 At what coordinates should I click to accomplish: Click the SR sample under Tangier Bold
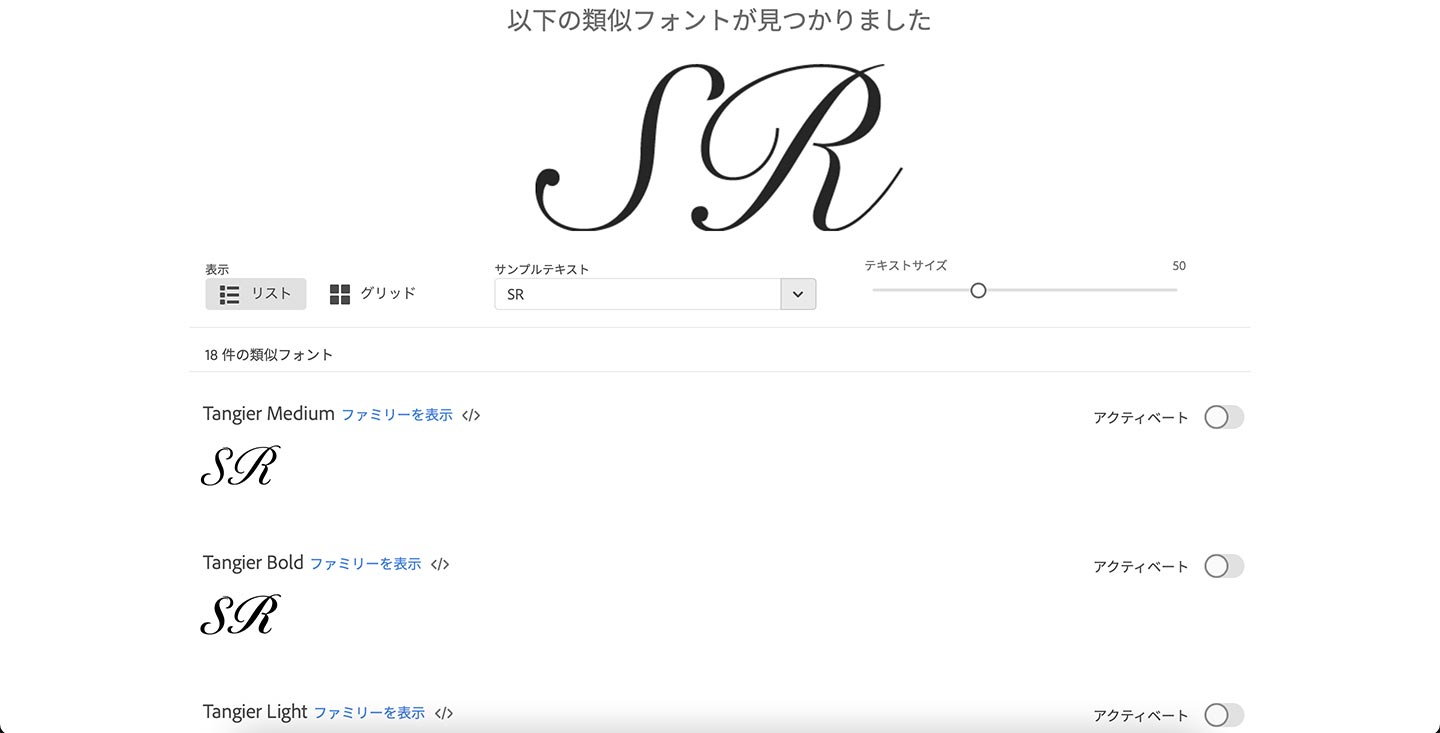(x=240, y=615)
